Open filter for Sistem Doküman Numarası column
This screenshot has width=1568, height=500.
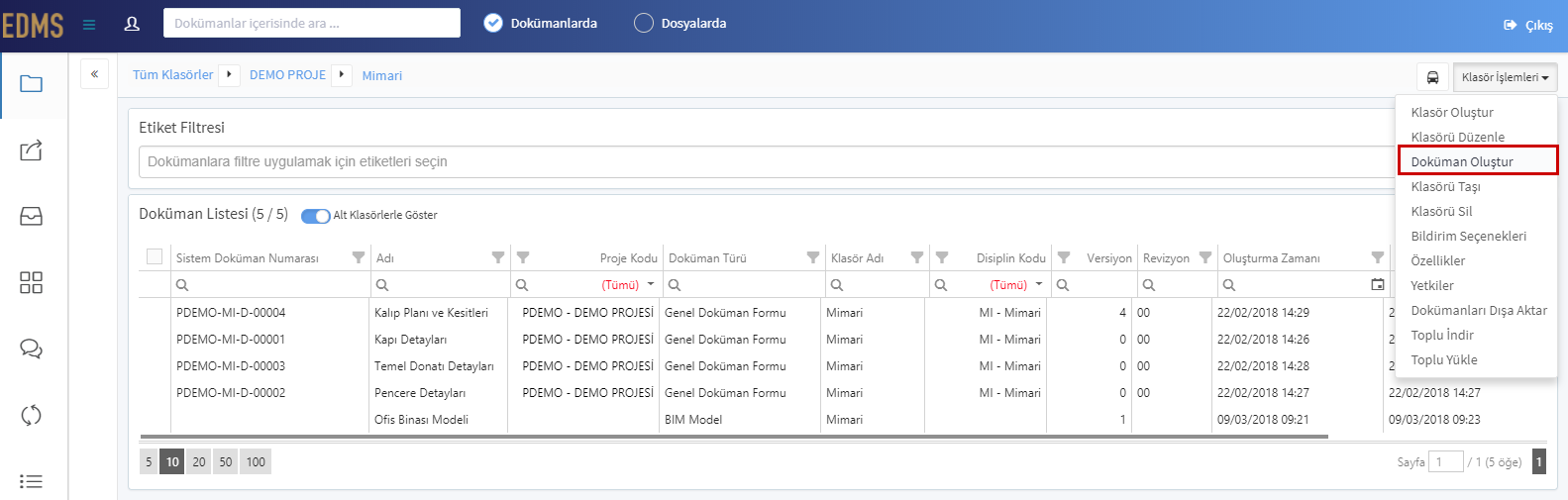click(x=359, y=257)
